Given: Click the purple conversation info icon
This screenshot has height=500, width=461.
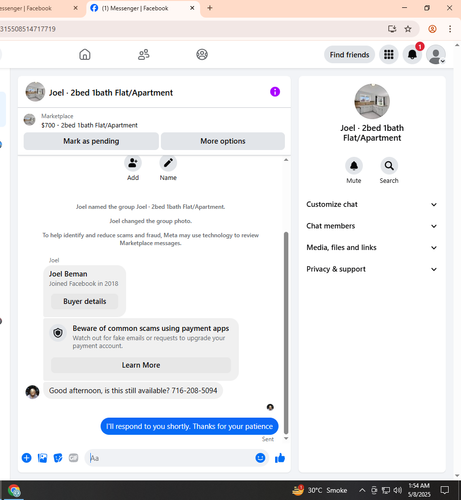Looking at the screenshot, I should (x=275, y=92).
